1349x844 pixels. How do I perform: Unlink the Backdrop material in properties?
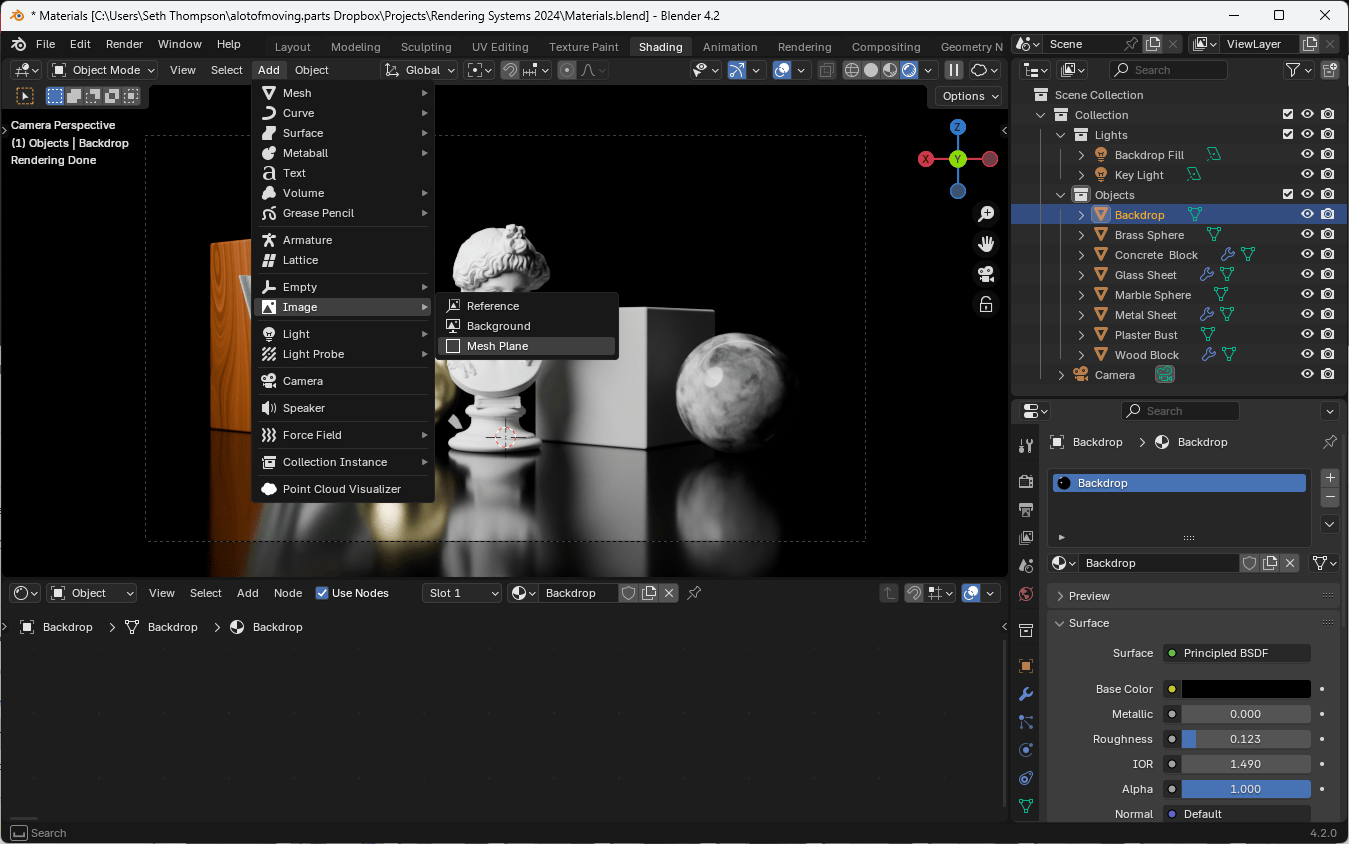[x=1290, y=563]
